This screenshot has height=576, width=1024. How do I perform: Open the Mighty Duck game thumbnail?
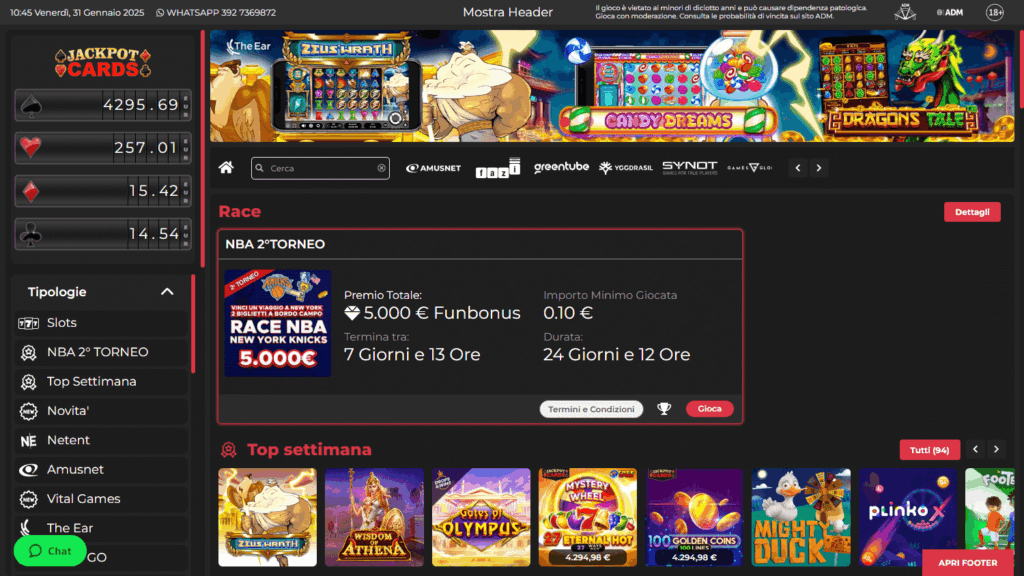click(x=801, y=517)
